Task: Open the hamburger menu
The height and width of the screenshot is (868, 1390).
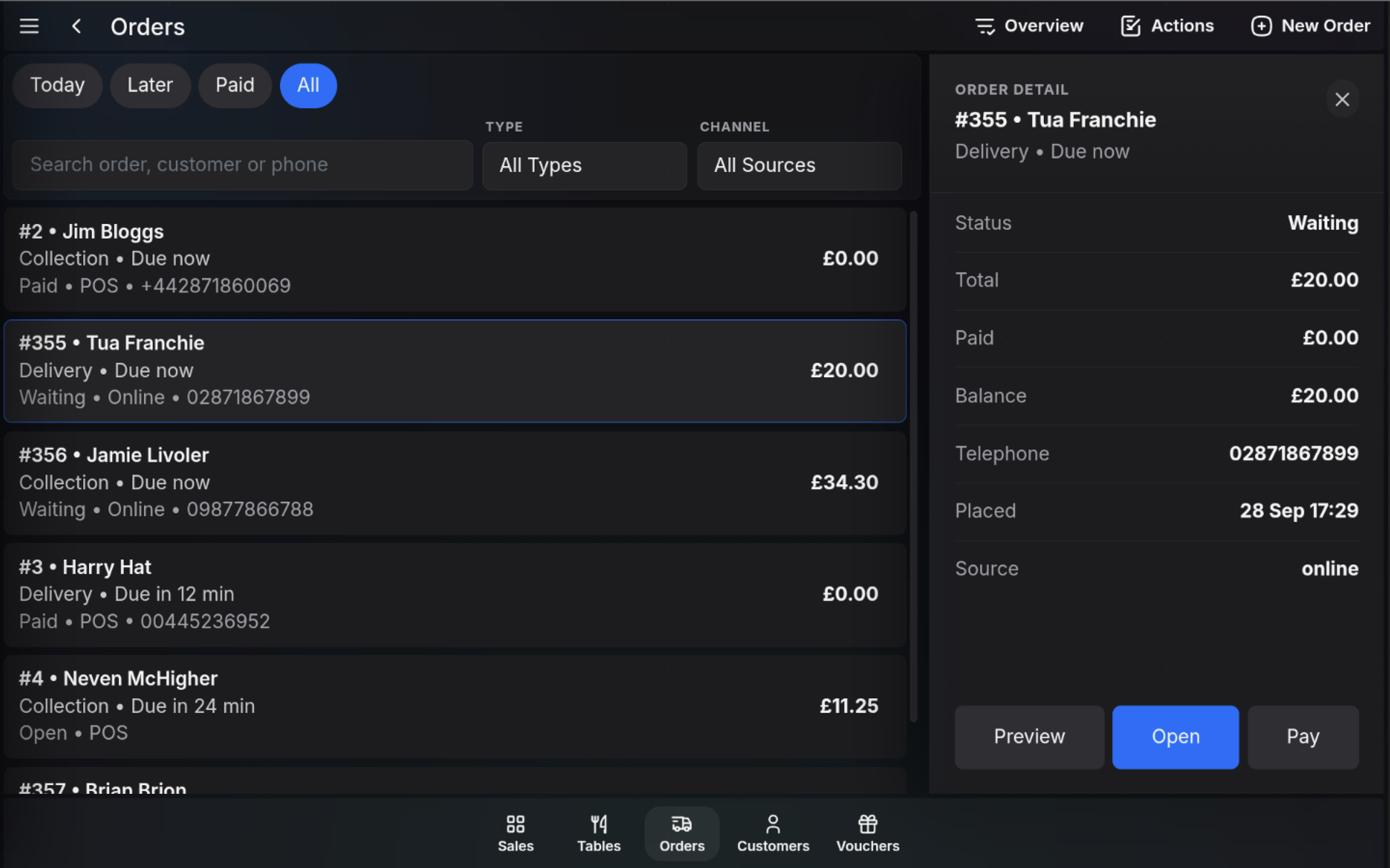Action: [x=29, y=26]
